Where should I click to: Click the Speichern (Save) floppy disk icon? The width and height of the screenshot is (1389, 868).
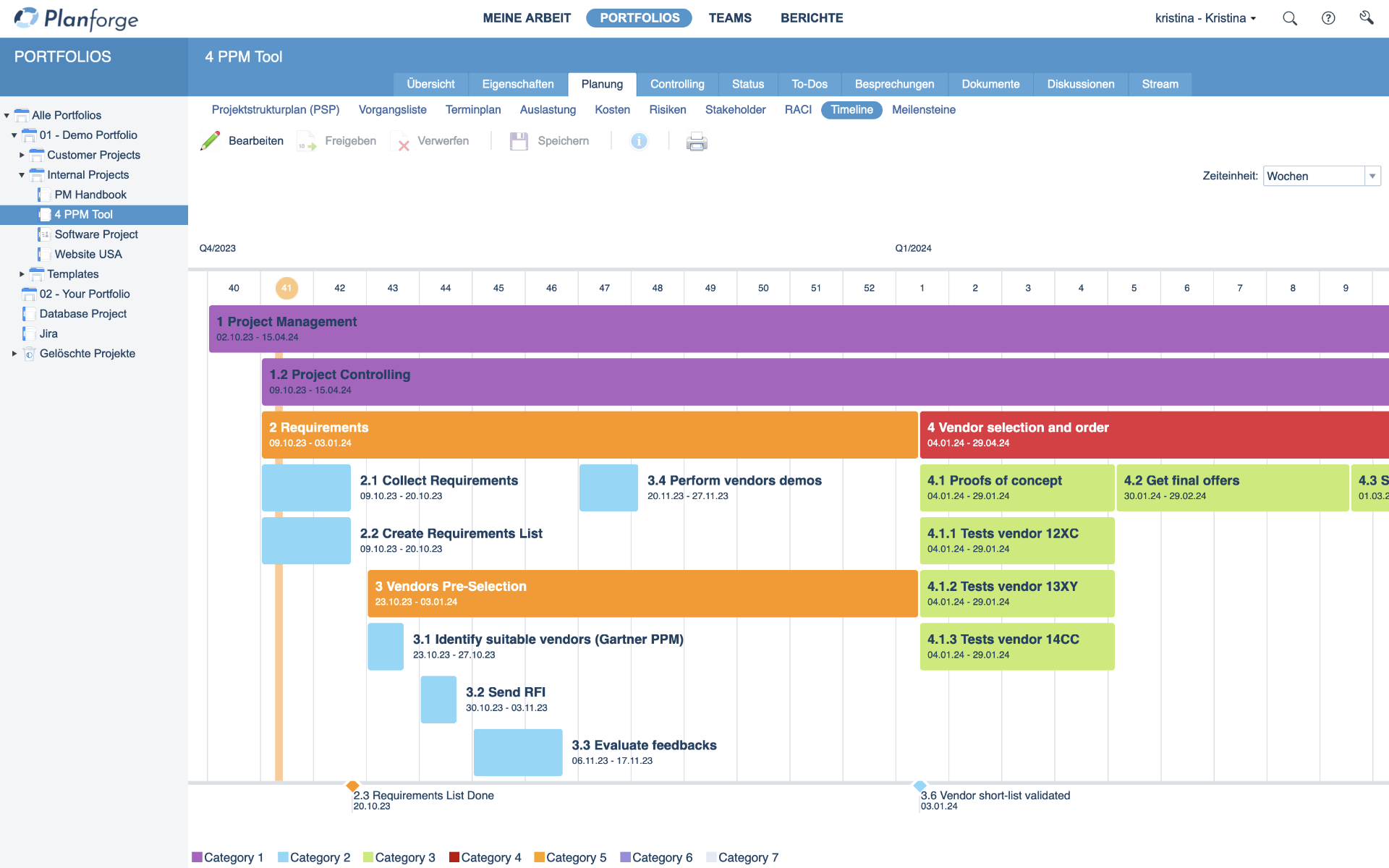point(519,140)
